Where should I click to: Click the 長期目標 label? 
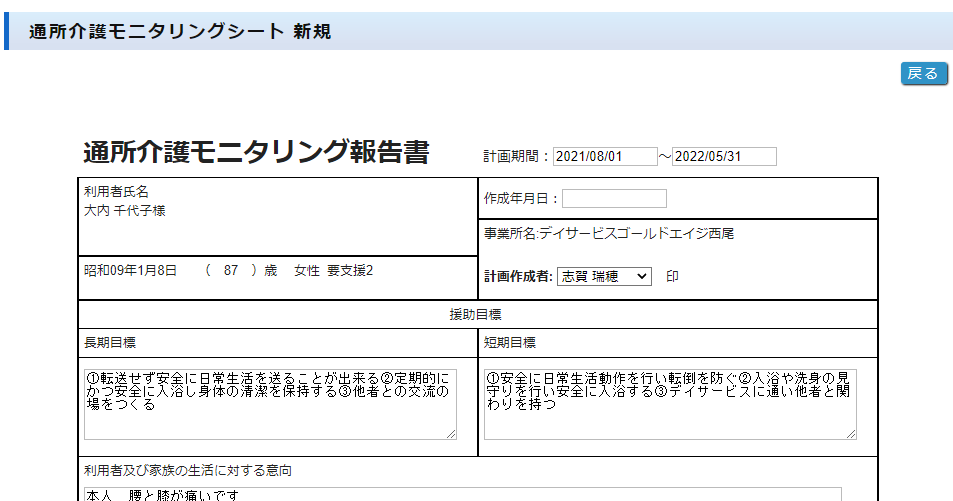coord(110,343)
